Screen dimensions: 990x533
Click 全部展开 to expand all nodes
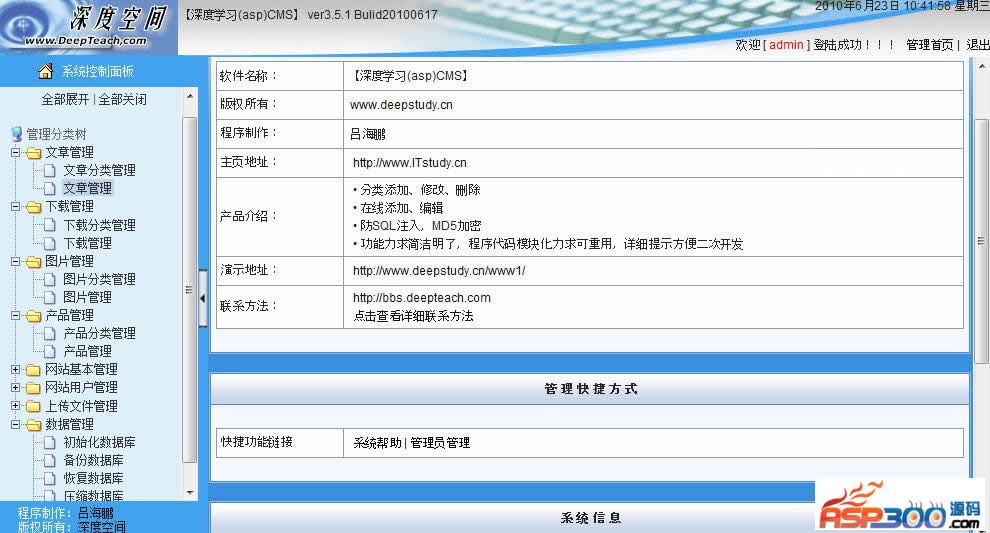coord(66,100)
